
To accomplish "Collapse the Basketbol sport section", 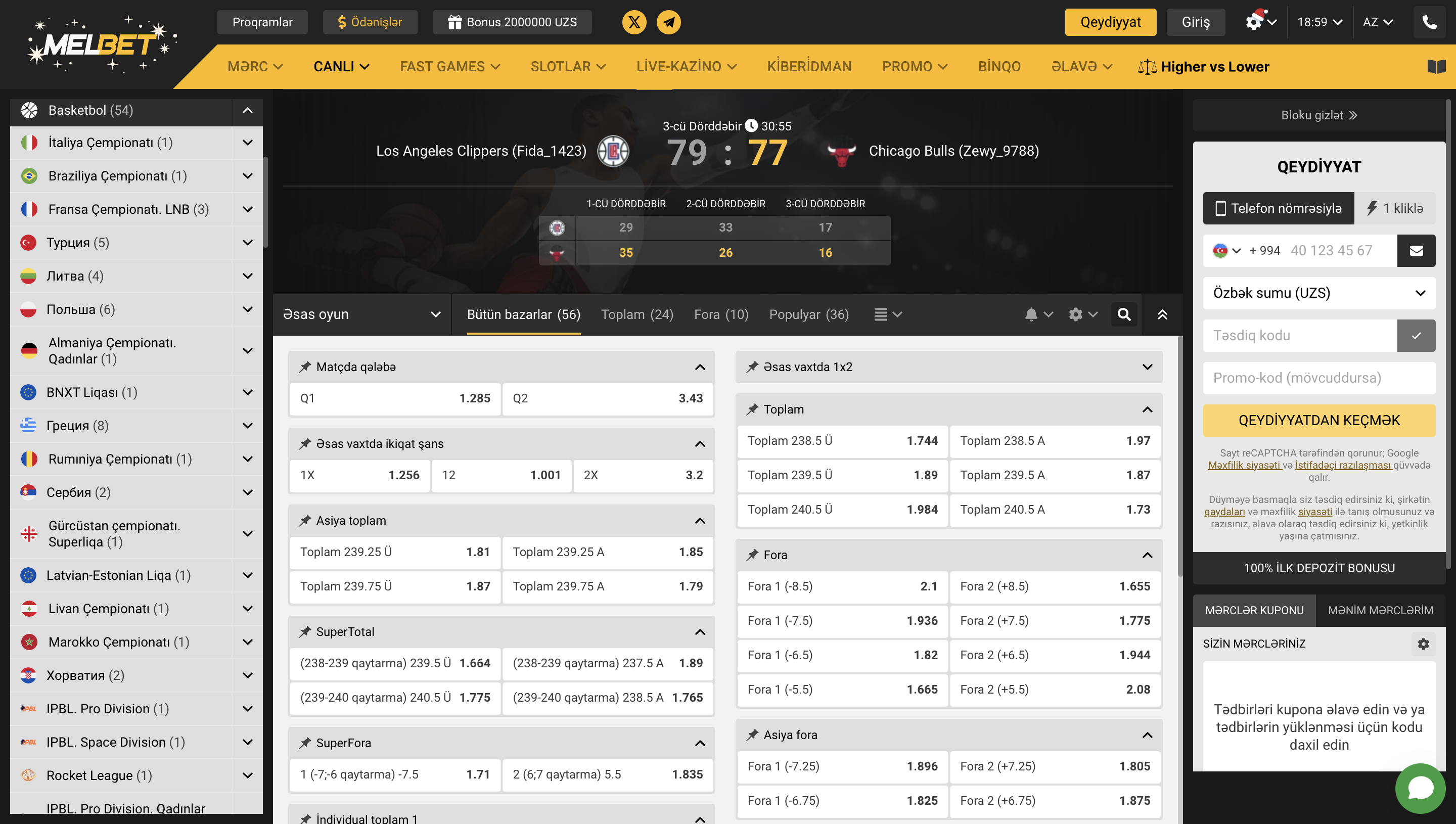I will click(247, 110).
